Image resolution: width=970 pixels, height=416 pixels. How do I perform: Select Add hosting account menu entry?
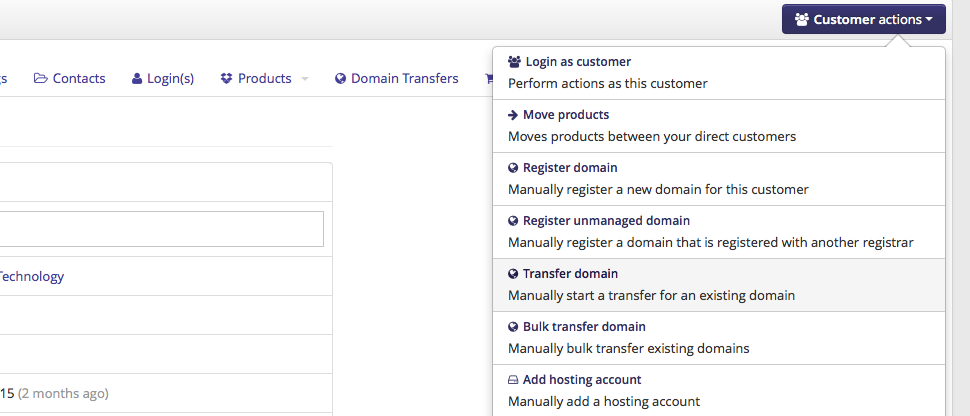click(x=719, y=391)
